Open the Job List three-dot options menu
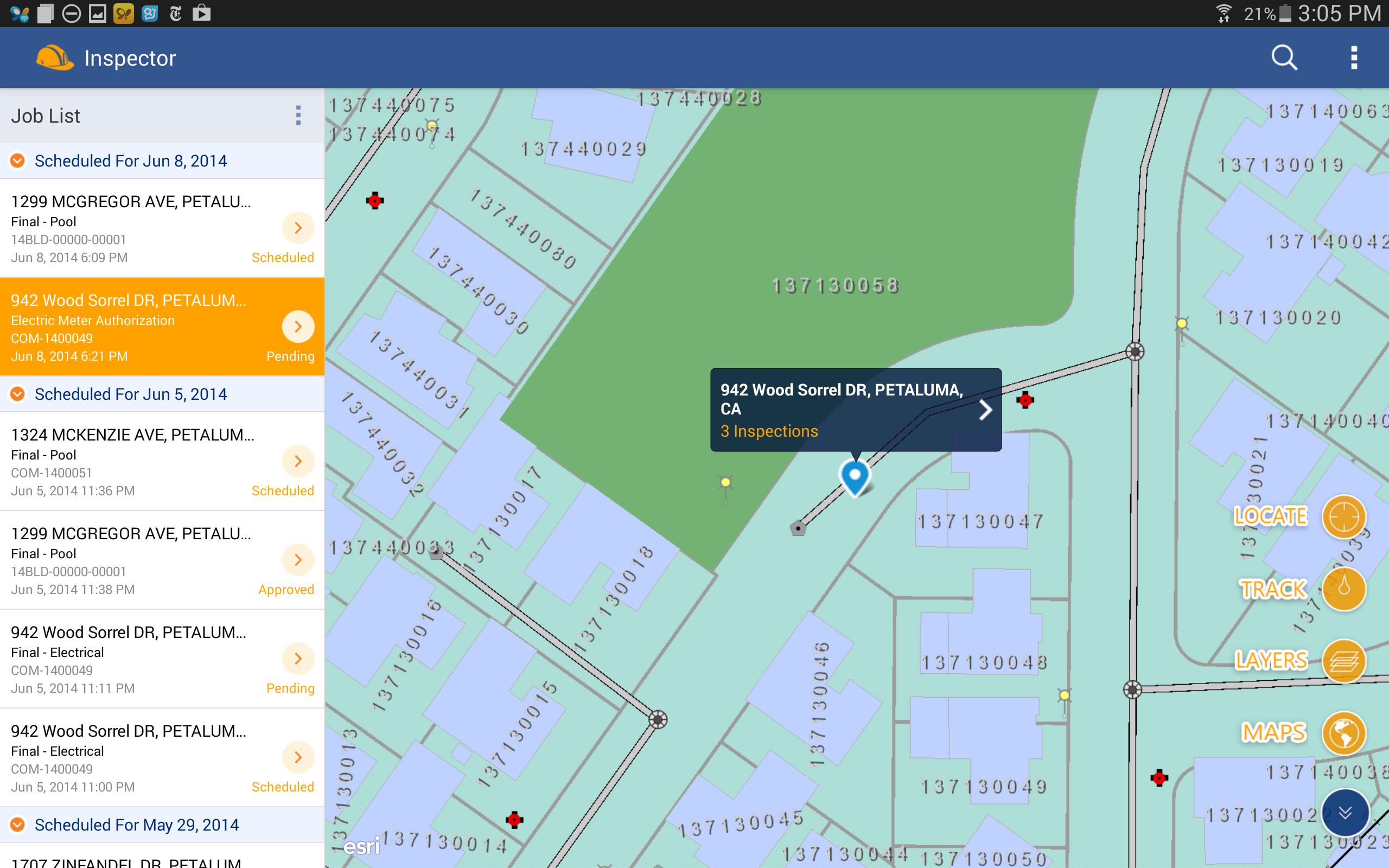Screen dimensions: 1389x868 coord(298,116)
